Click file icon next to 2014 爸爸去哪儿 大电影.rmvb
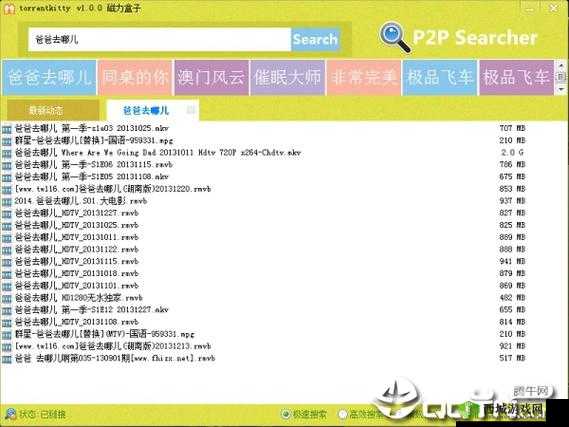569x427 pixels. [x=7, y=202]
